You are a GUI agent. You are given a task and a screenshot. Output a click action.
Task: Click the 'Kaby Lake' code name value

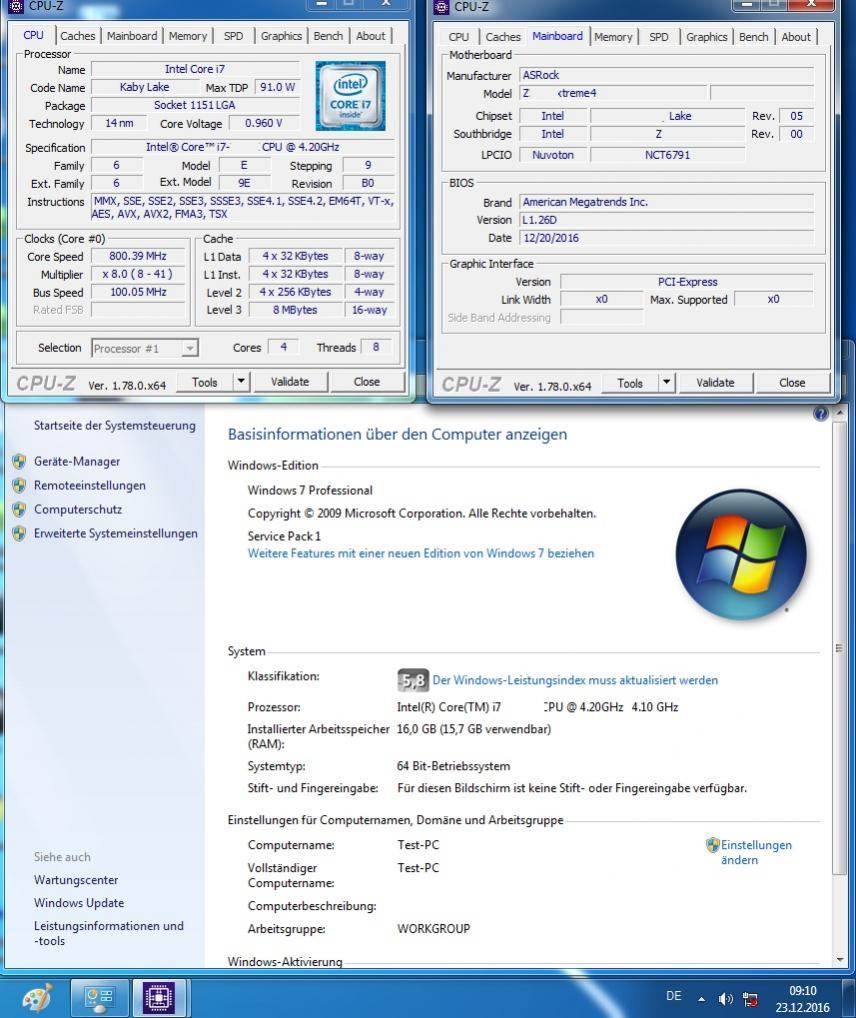[144, 87]
